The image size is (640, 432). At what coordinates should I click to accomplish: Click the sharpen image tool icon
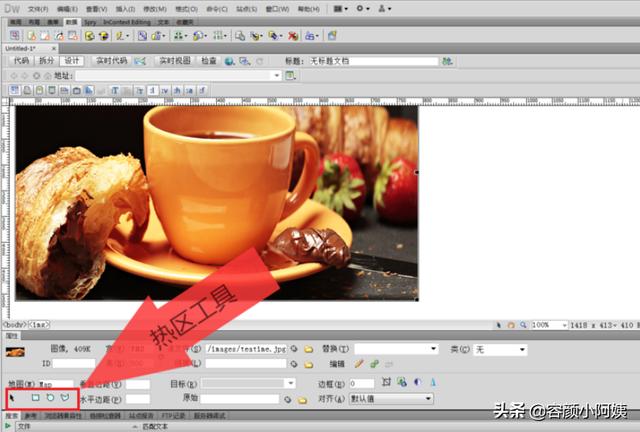(x=433, y=382)
